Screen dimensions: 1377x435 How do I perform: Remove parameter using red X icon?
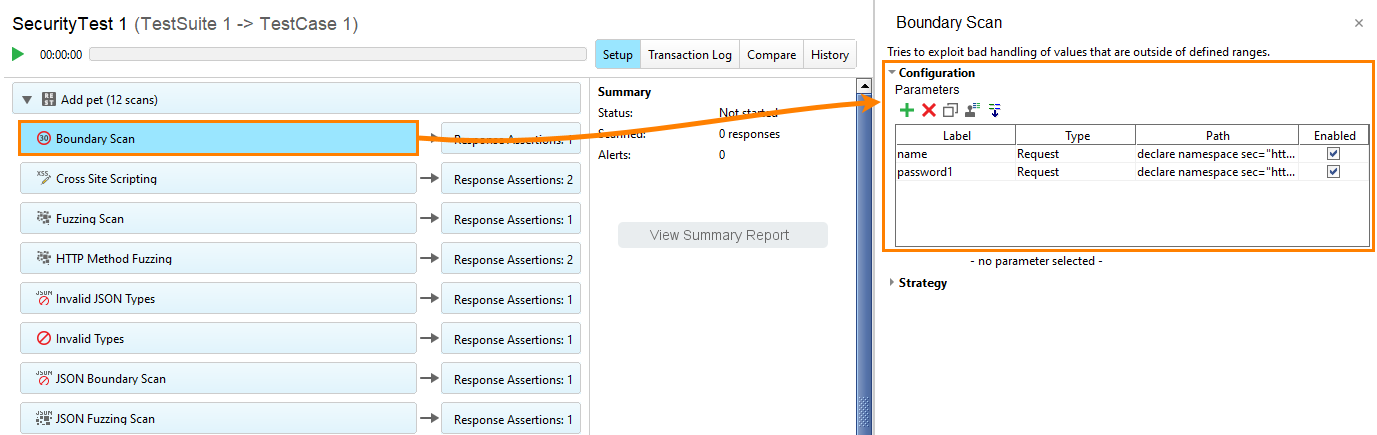pyautogui.click(x=929, y=110)
